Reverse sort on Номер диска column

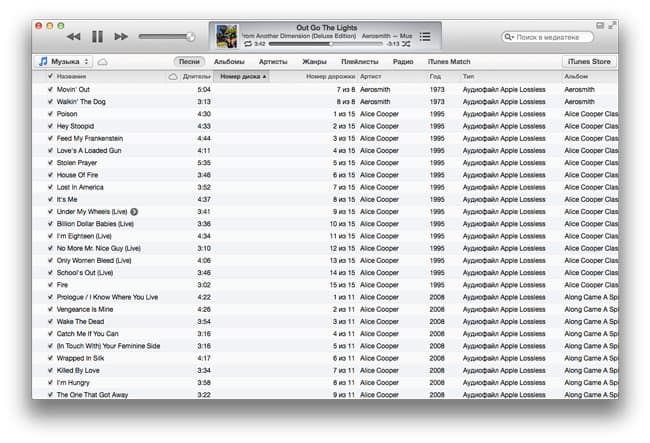pos(241,77)
